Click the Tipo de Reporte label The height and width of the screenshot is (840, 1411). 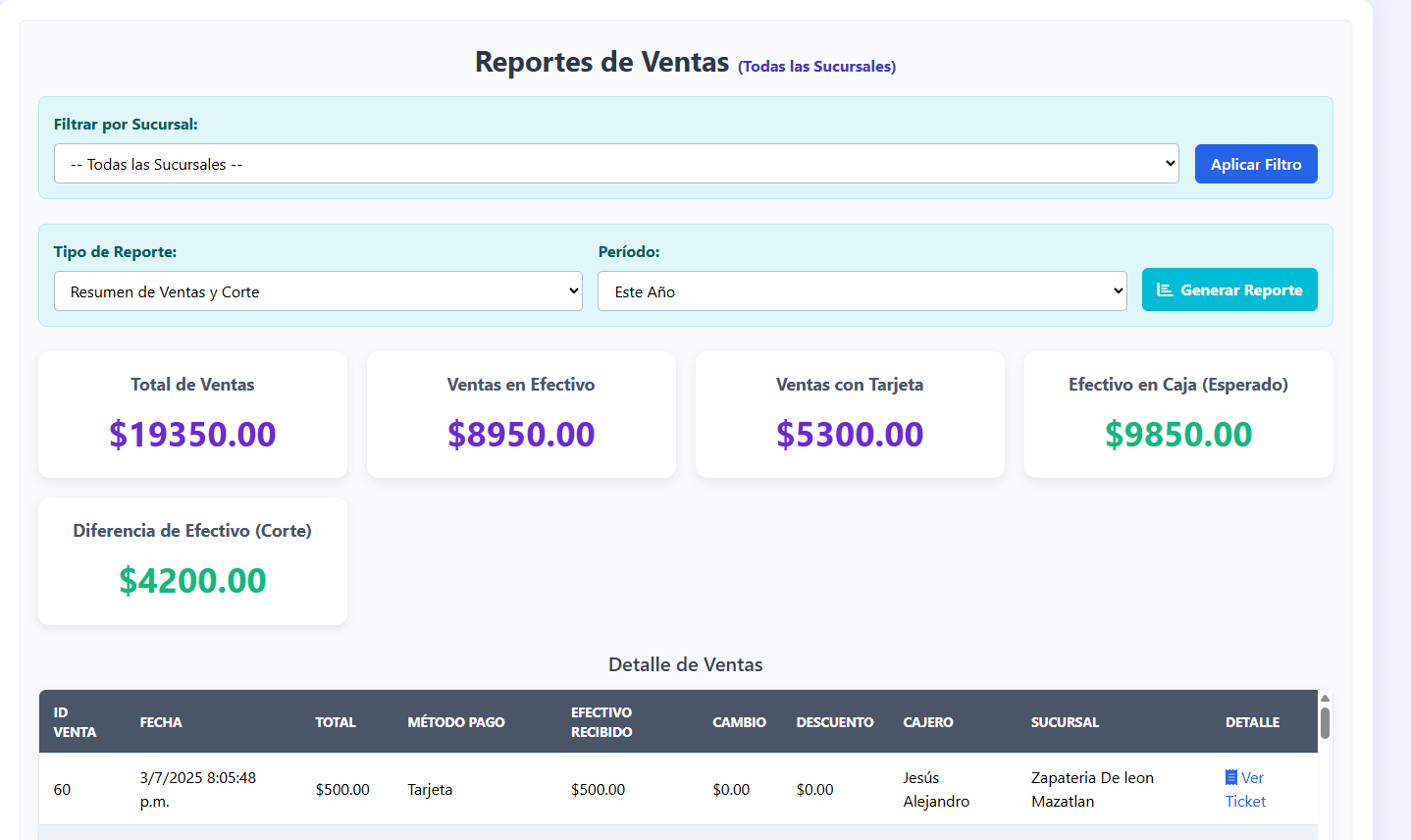[115, 252]
